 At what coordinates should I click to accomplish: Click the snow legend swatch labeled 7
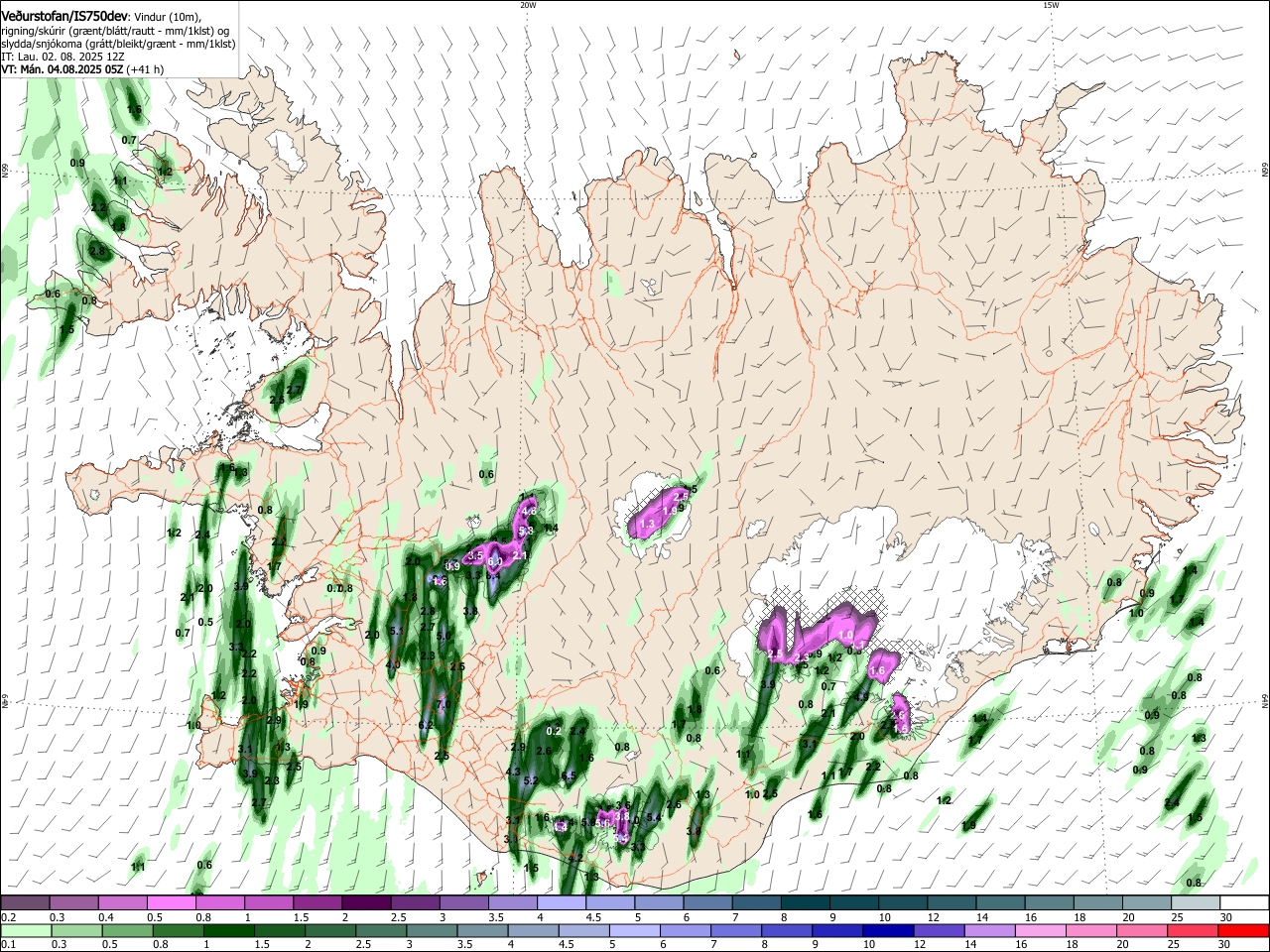(x=757, y=902)
